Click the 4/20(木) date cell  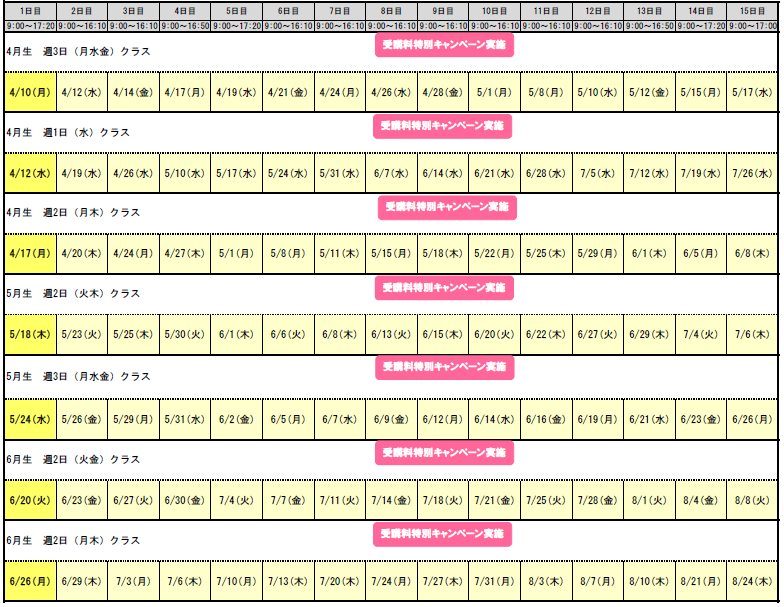82,253
